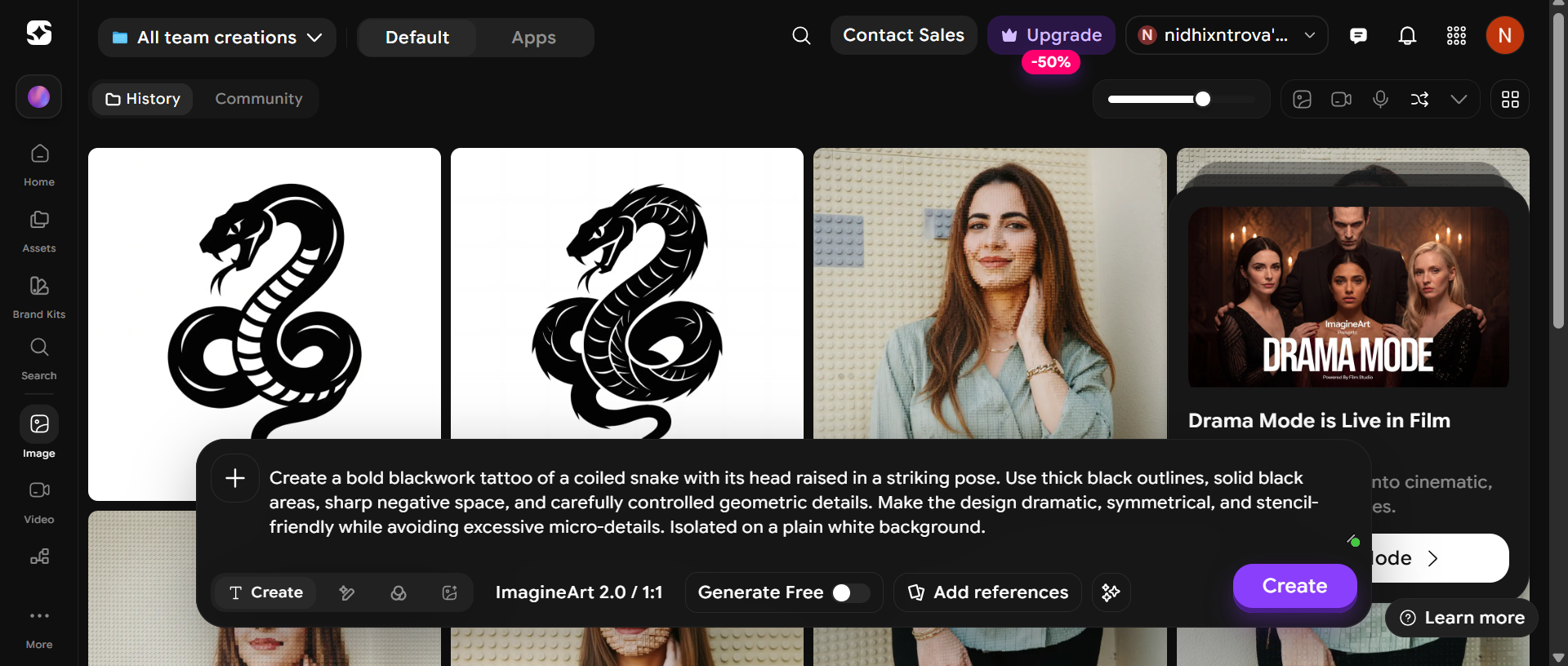Click the enhance prompt sparkle icon
The height and width of the screenshot is (666, 1568).
pos(1111,592)
